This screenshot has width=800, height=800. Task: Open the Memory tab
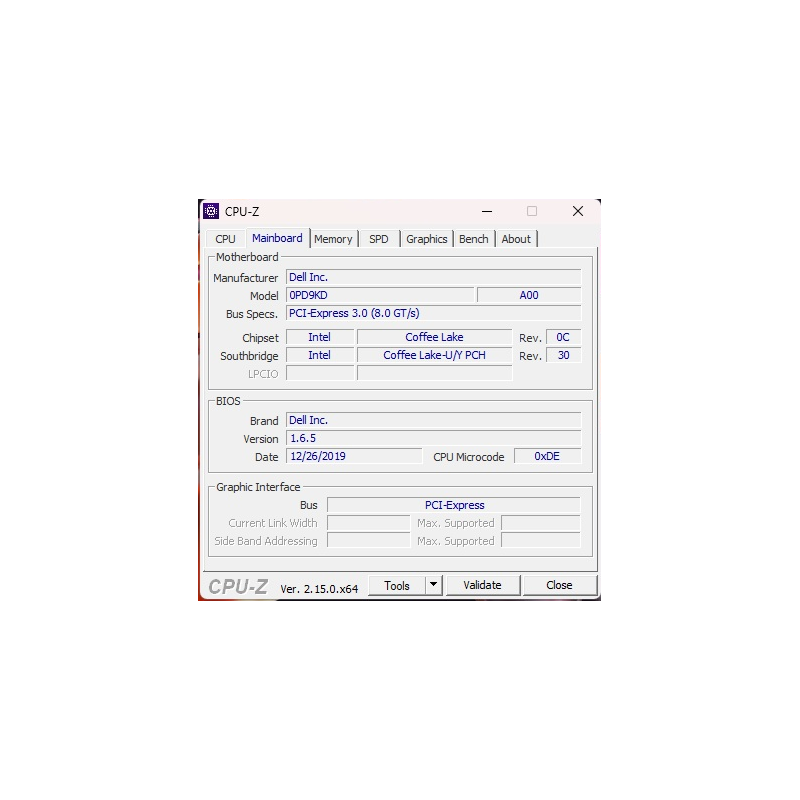point(333,239)
